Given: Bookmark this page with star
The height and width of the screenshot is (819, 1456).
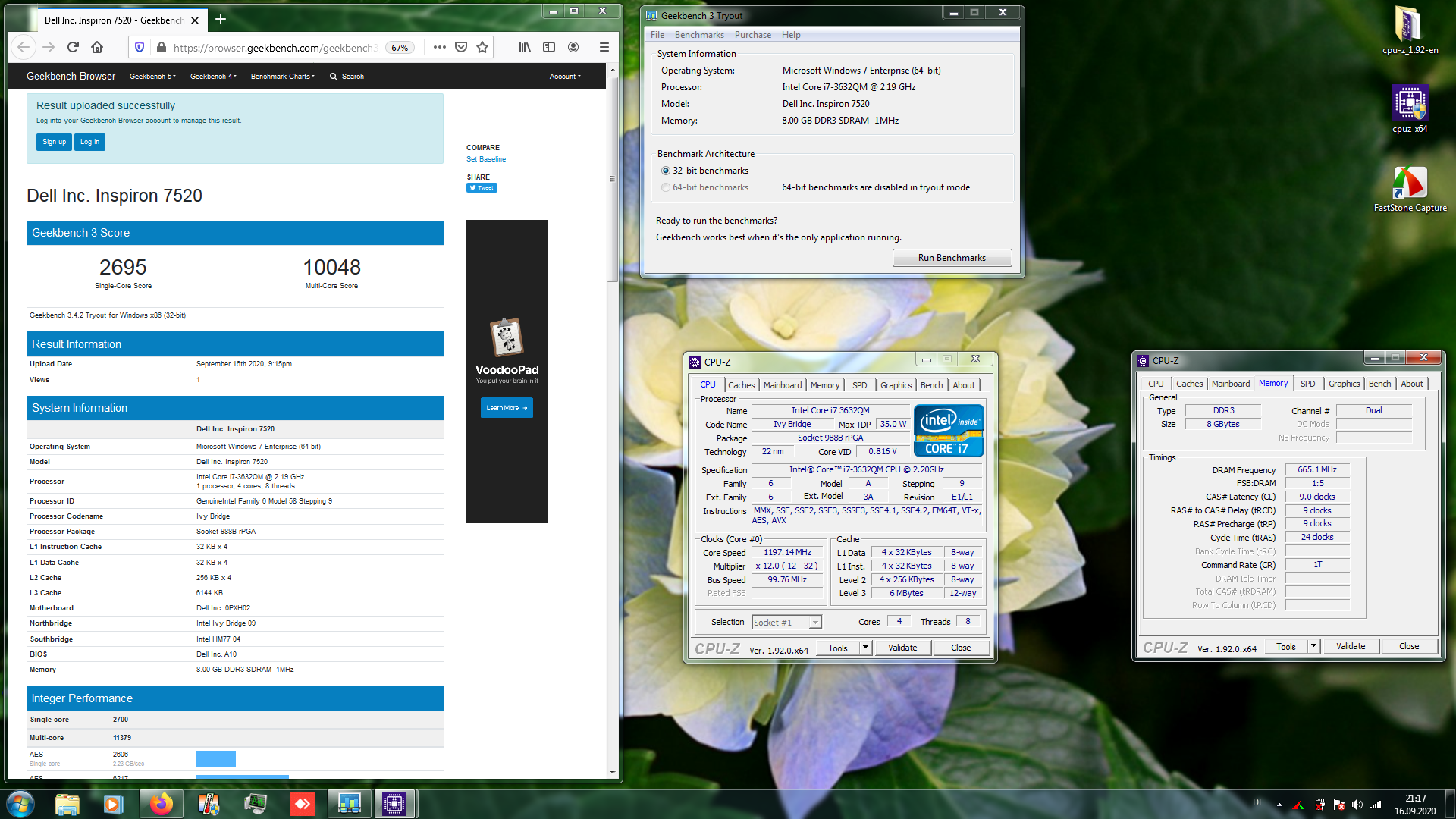Looking at the screenshot, I should (482, 47).
